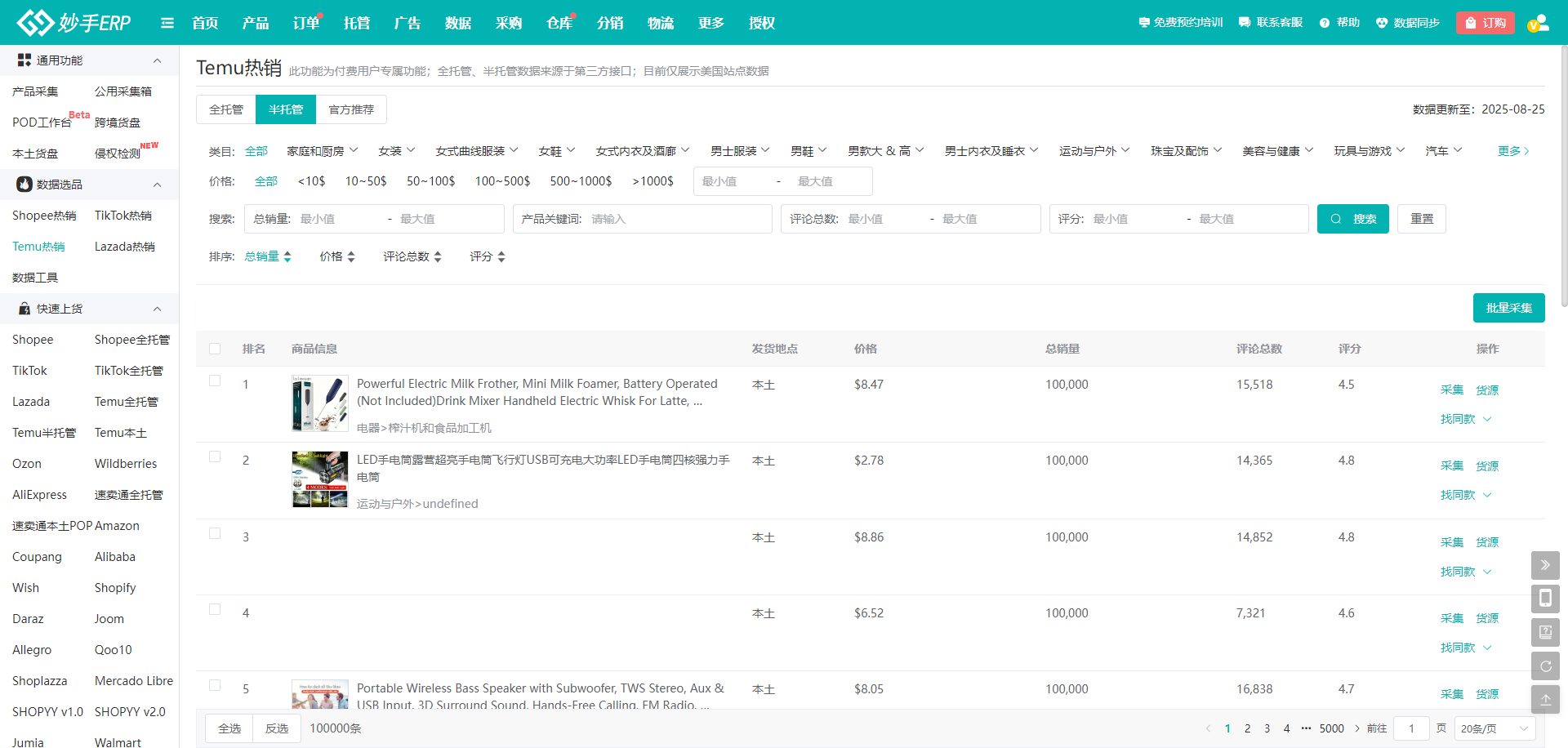Focus the page number jump input
Viewport: 1568px width, 748px height.
pos(1411,728)
